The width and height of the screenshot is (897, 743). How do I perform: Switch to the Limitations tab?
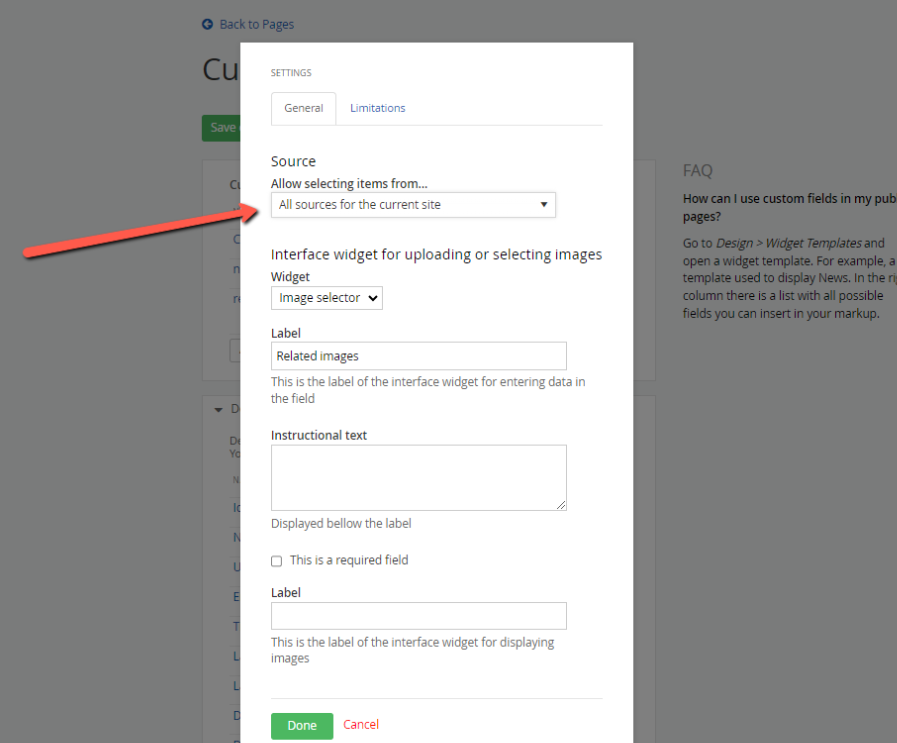pyautogui.click(x=378, y=108)
